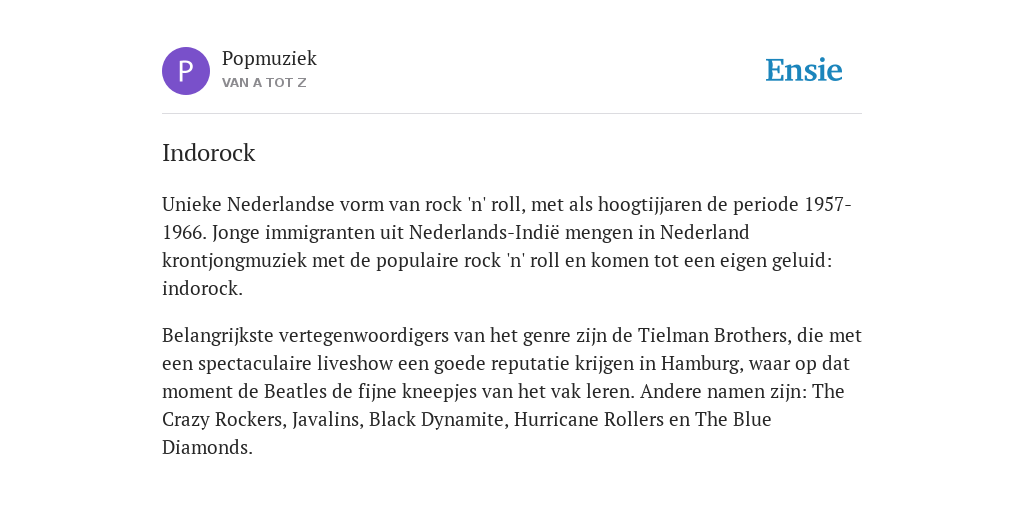
Task: Select the Popmuziek author name
Action: [269, 58]
